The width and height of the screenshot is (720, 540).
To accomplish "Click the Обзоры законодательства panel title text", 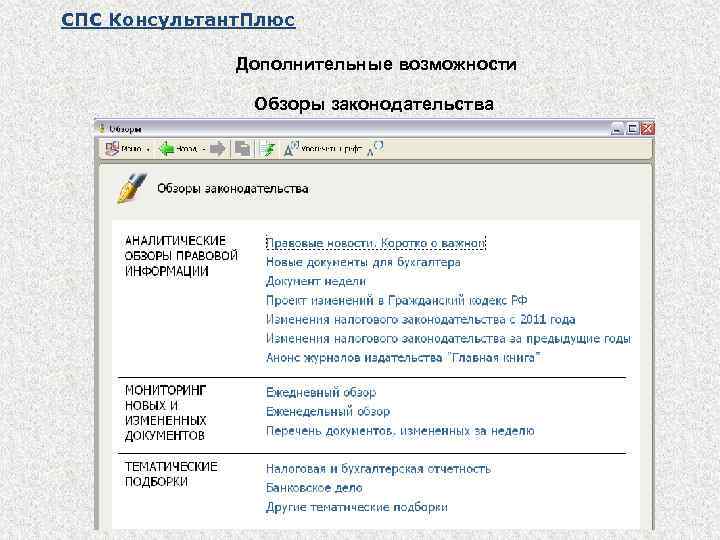I will (233, 189).
